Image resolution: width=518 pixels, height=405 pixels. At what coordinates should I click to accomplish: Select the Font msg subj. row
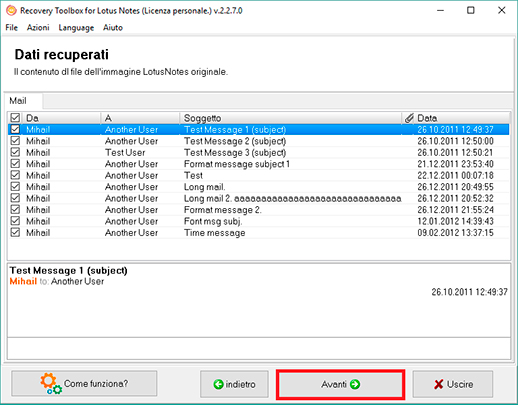(x=258, y=221)
